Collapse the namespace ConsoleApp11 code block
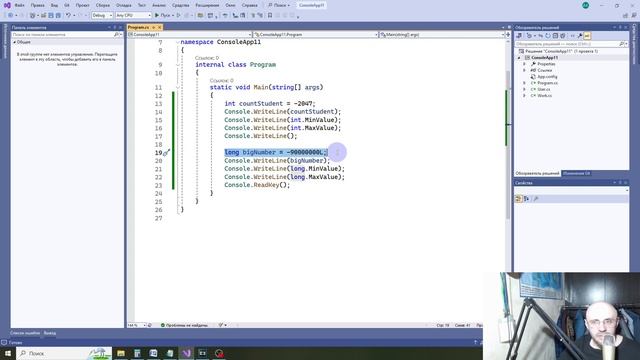This screenshot has width=640, height=360. click(x=178, y=42)
